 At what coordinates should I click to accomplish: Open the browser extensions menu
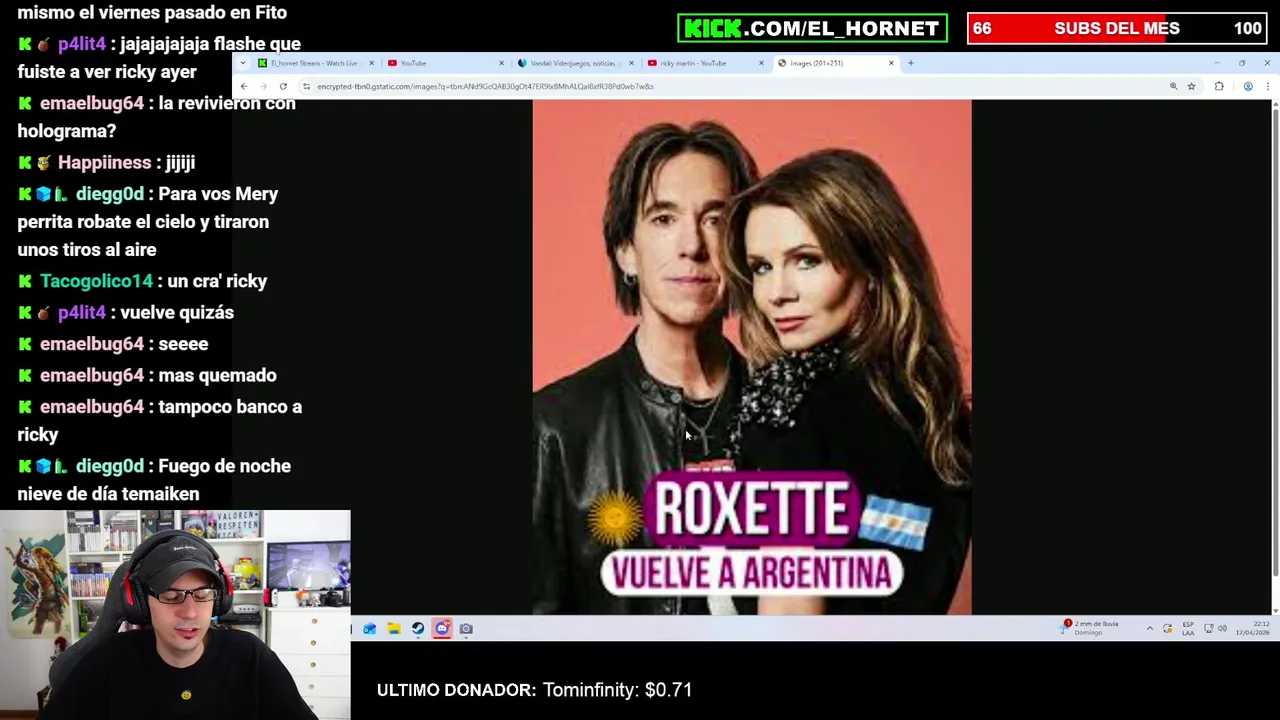[x=1219, y=86]
